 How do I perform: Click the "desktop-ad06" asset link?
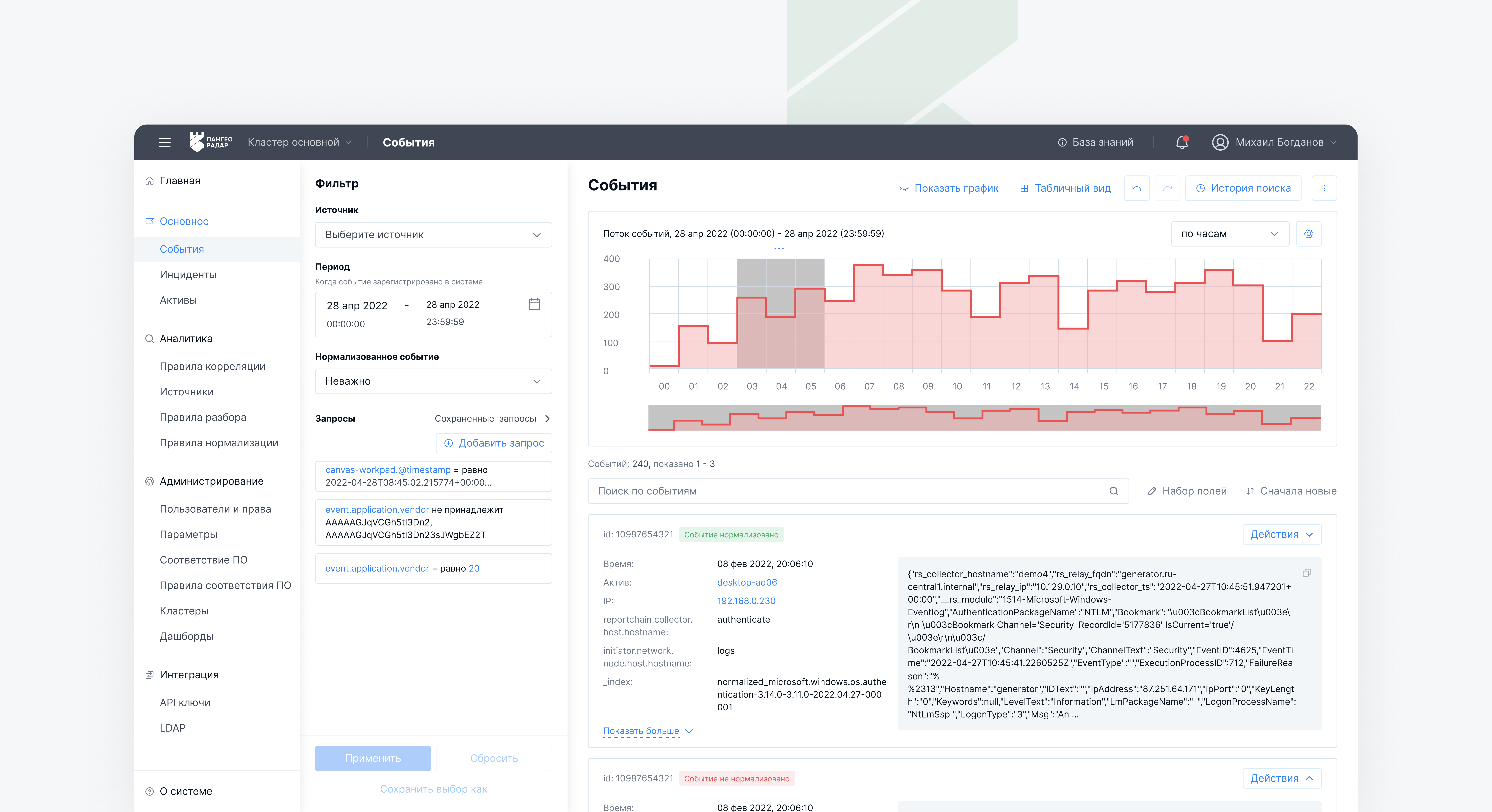[747, 582]
